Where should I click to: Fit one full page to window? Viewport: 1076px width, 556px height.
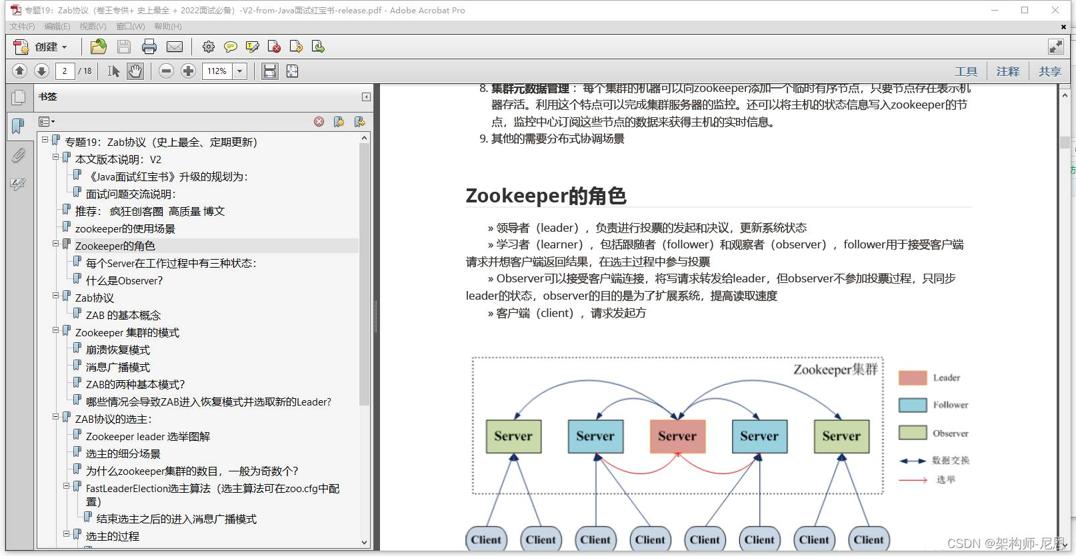click(x=292, y=71)
